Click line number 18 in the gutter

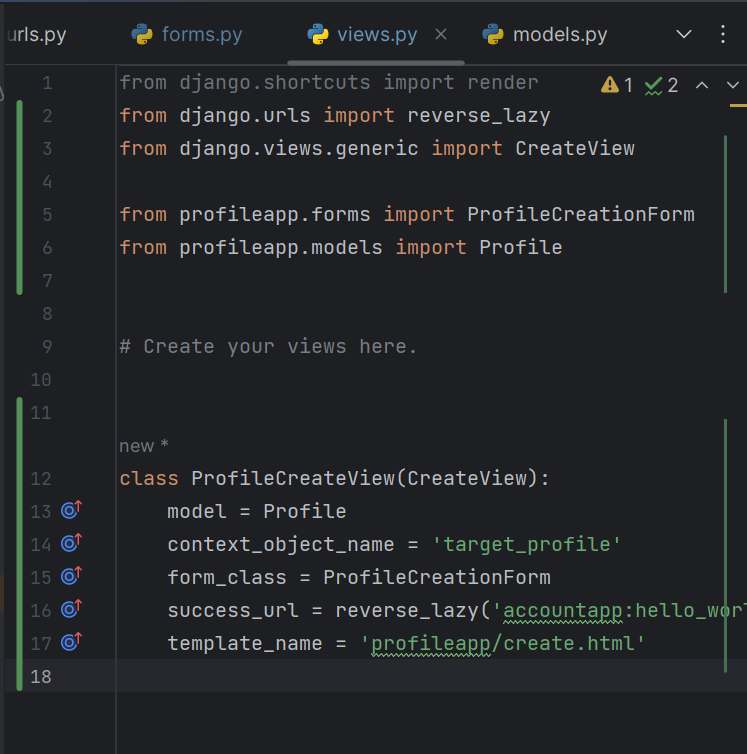tap(41, 677)
